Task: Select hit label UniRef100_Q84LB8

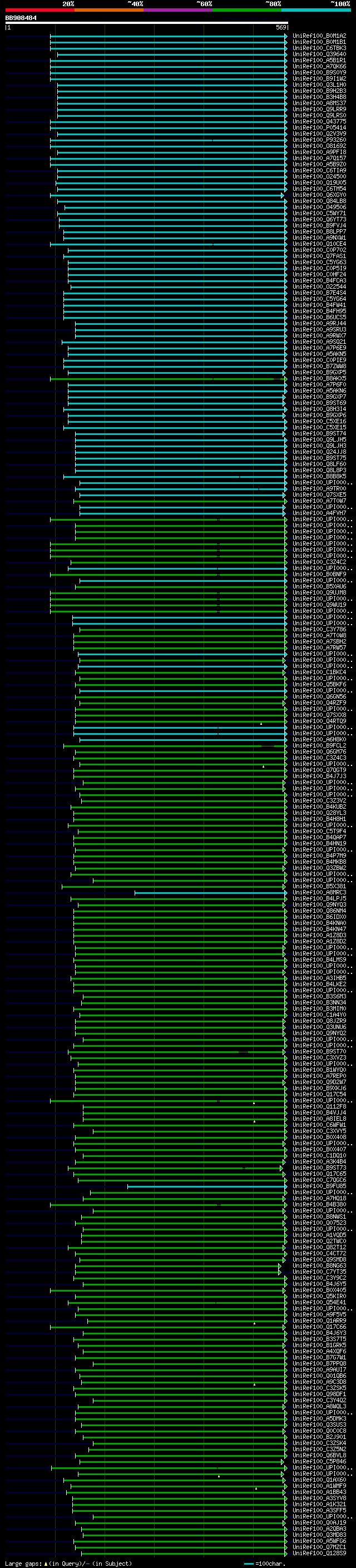Action: pyautogui.click(x=319, y=201)
